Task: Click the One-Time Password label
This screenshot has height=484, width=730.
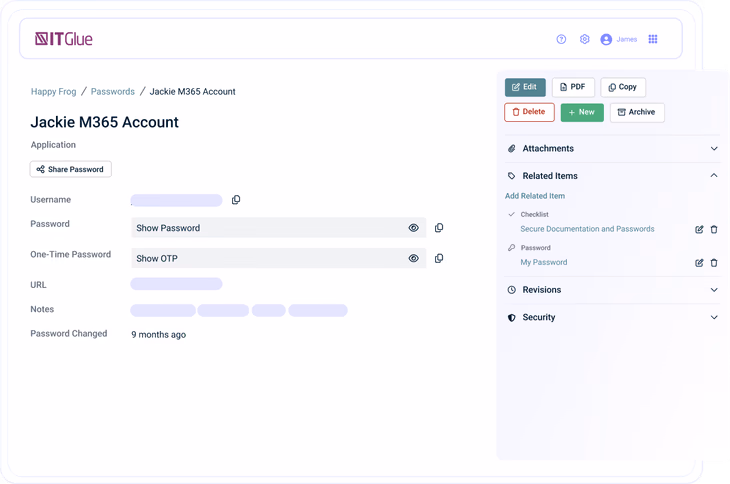Action: pos(70,255)
